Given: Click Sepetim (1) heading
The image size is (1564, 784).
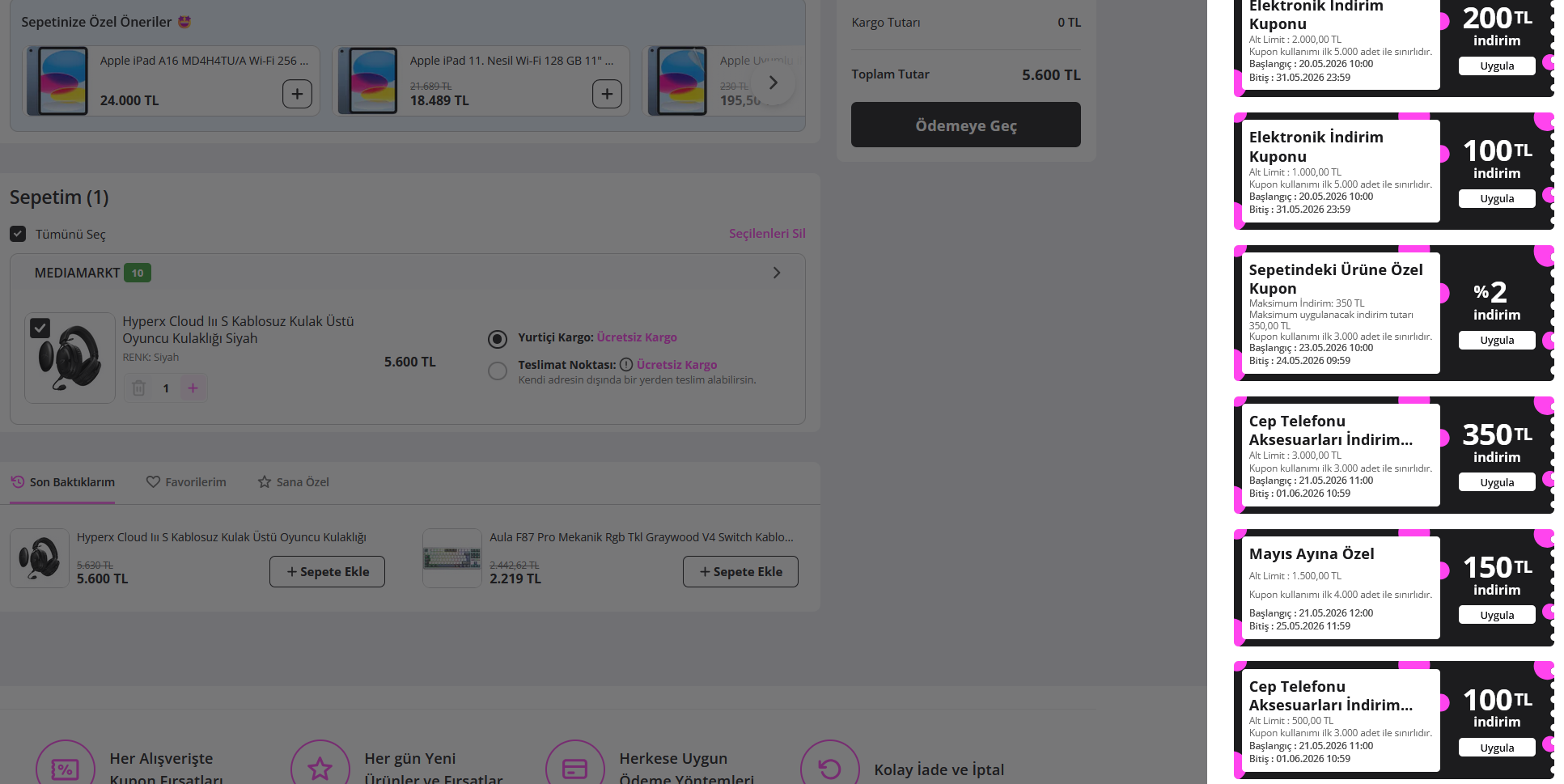Looking at the screenshot, I should pyautogui.click(x=59, y=197).
